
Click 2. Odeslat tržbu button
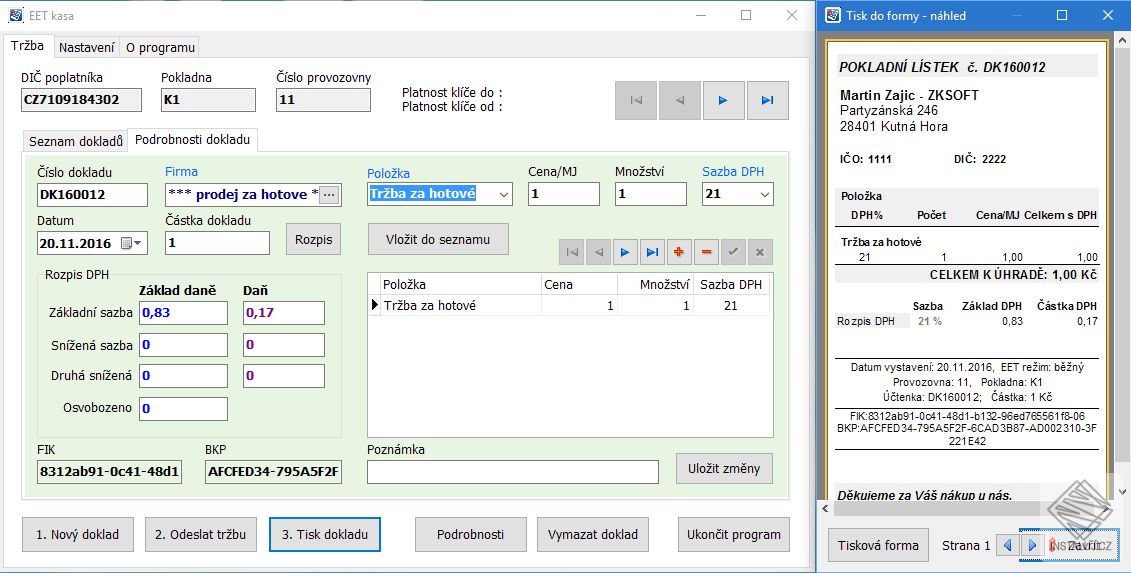(201, 535)
